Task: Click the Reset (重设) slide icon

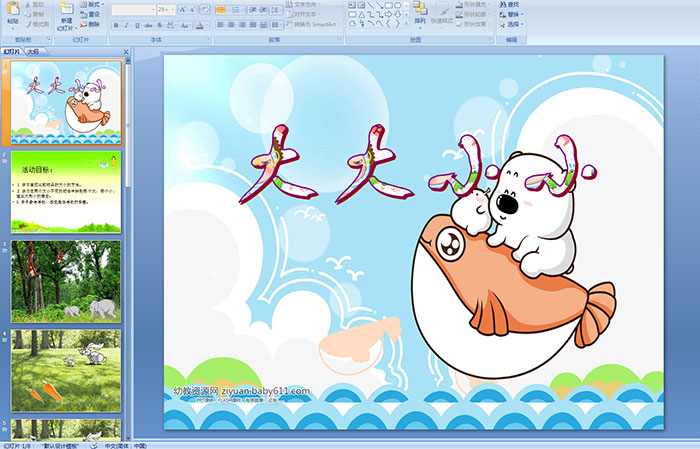Action: click(83, 15)
